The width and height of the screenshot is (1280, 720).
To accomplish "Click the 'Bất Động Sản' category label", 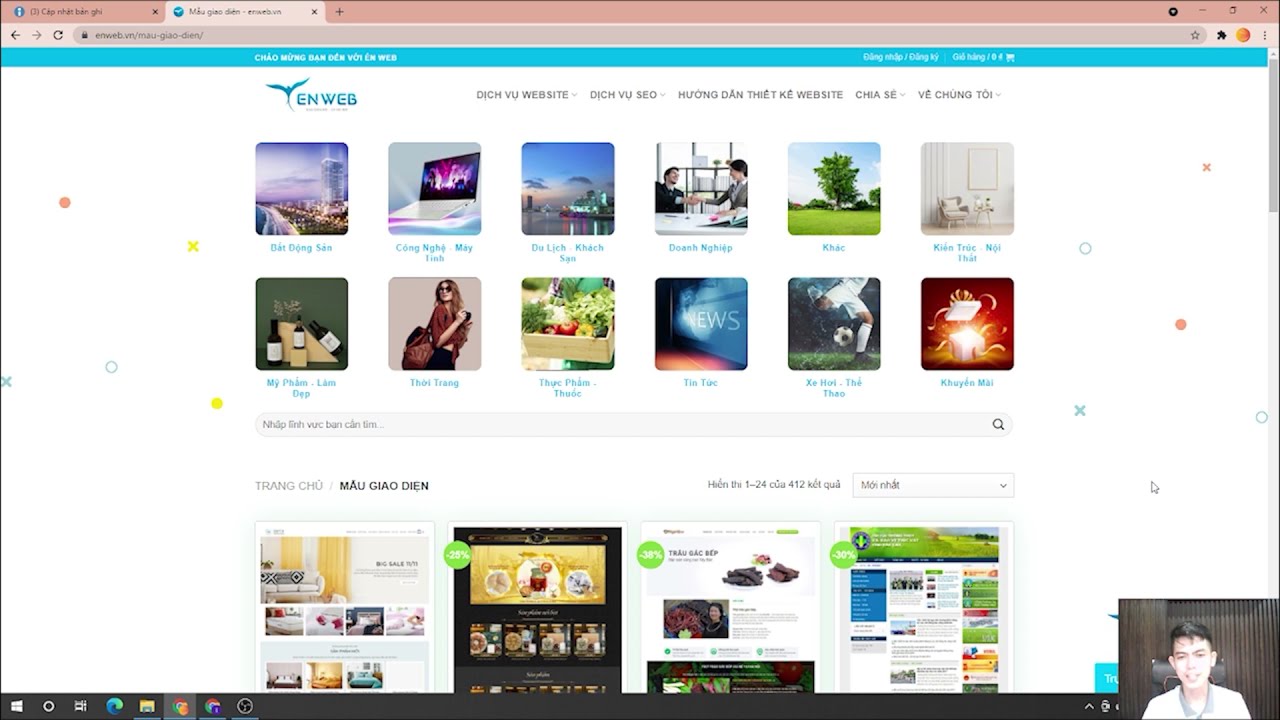I will coord(301,248).
